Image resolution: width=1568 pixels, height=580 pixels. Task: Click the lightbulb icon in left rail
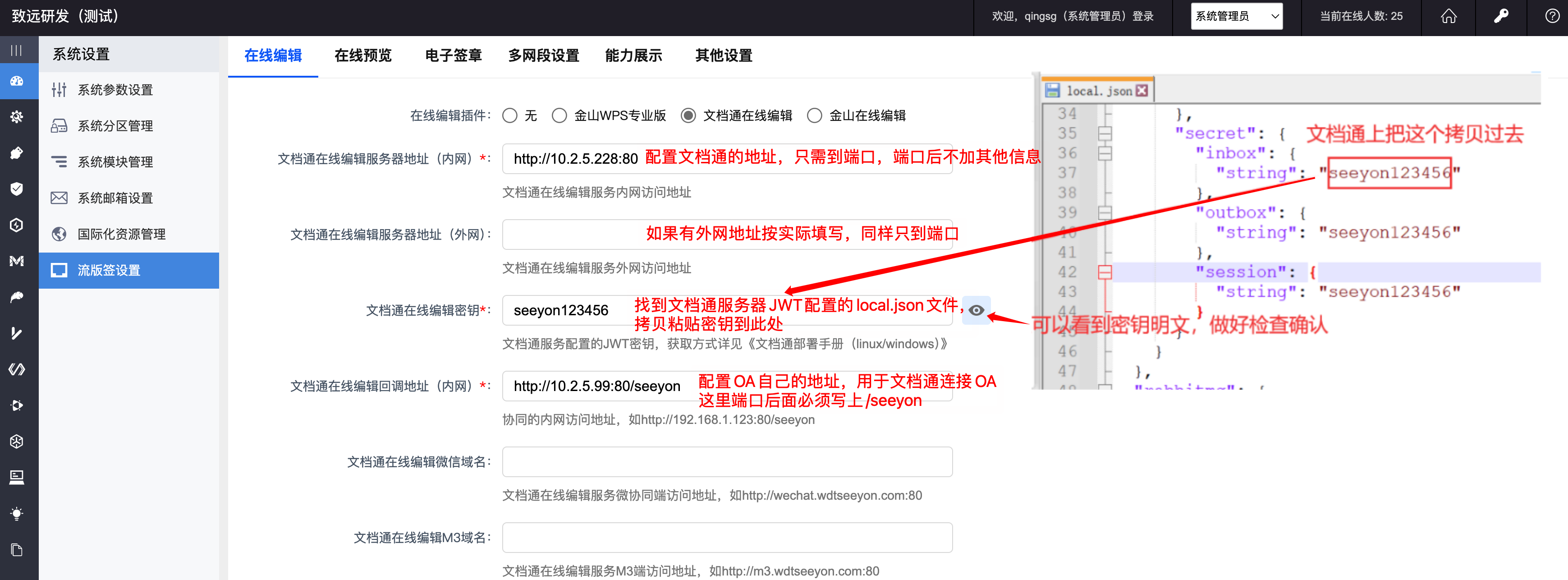(16, 514)
